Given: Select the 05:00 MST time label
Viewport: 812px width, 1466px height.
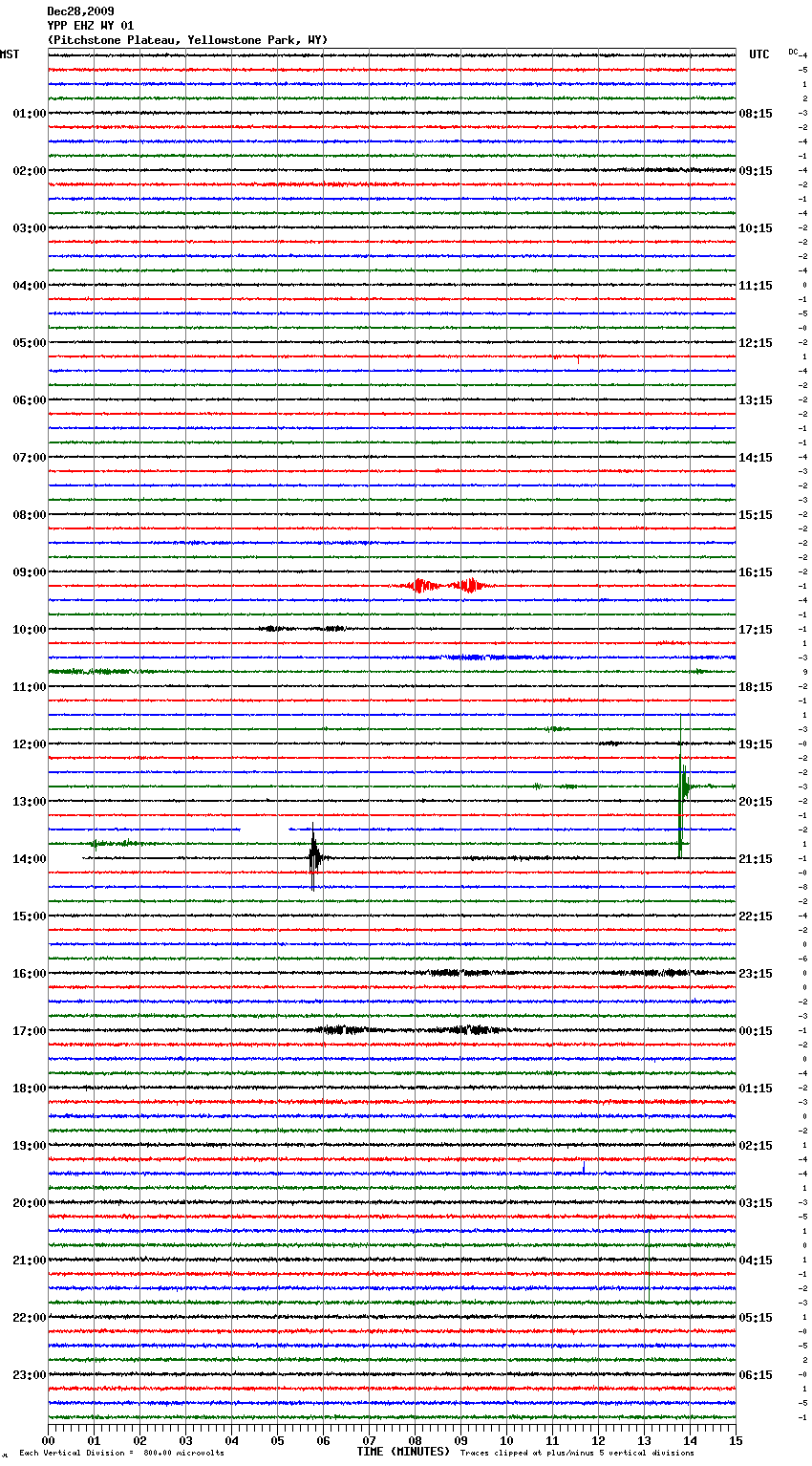Looking at the screenshot, I should tap(30, 343).
